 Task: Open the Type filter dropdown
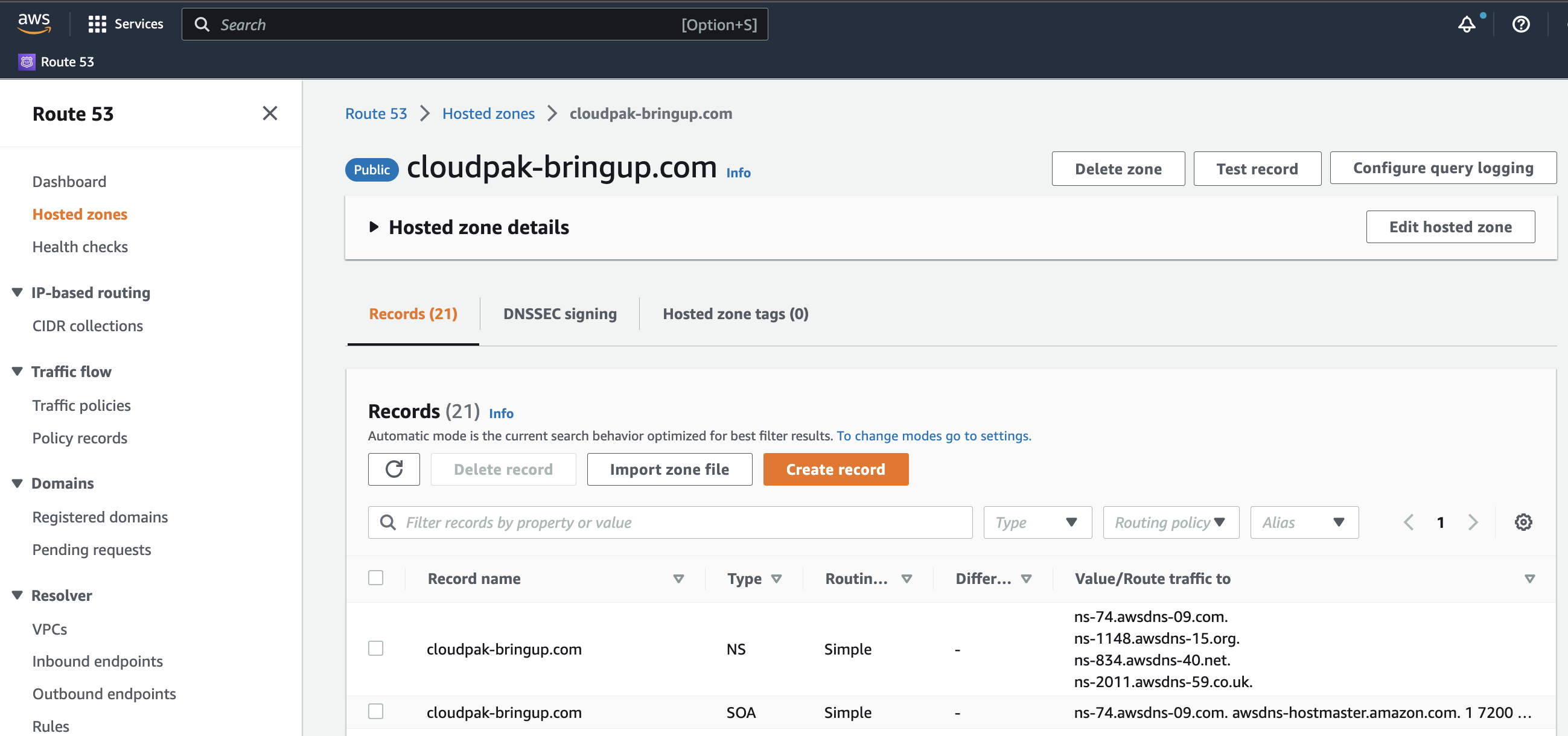coord(1035,521)
